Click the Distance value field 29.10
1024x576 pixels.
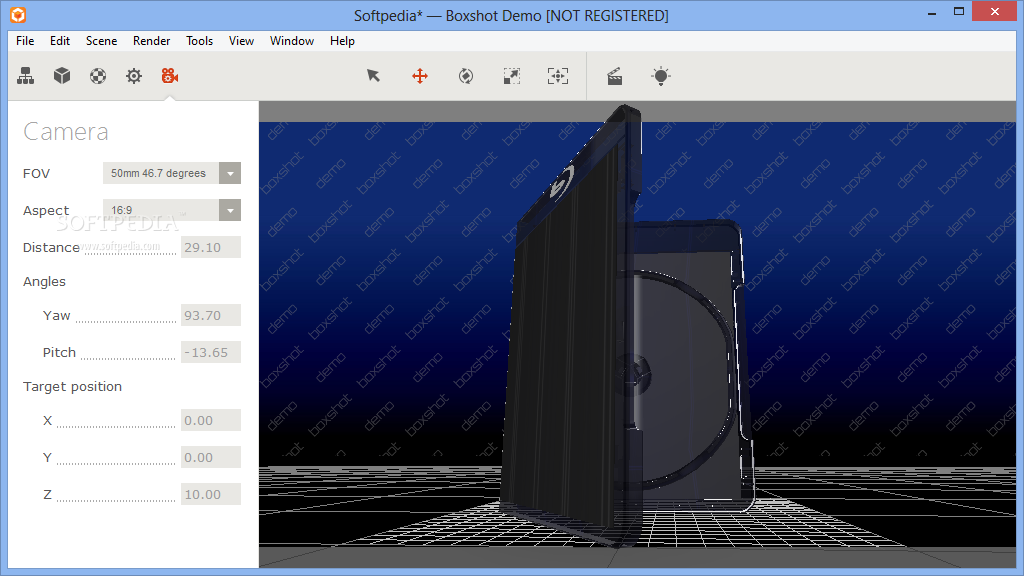click(210, 248)
